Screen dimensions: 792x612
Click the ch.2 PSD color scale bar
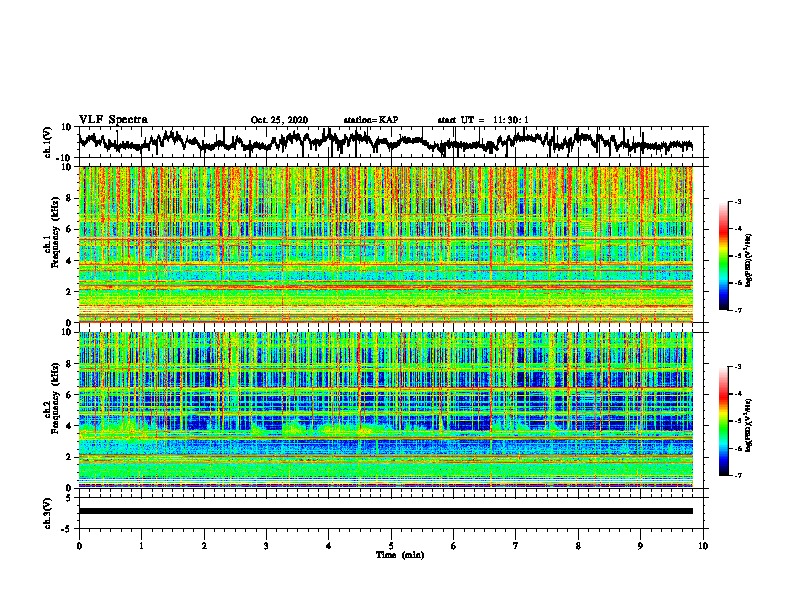tap(723, 421)
